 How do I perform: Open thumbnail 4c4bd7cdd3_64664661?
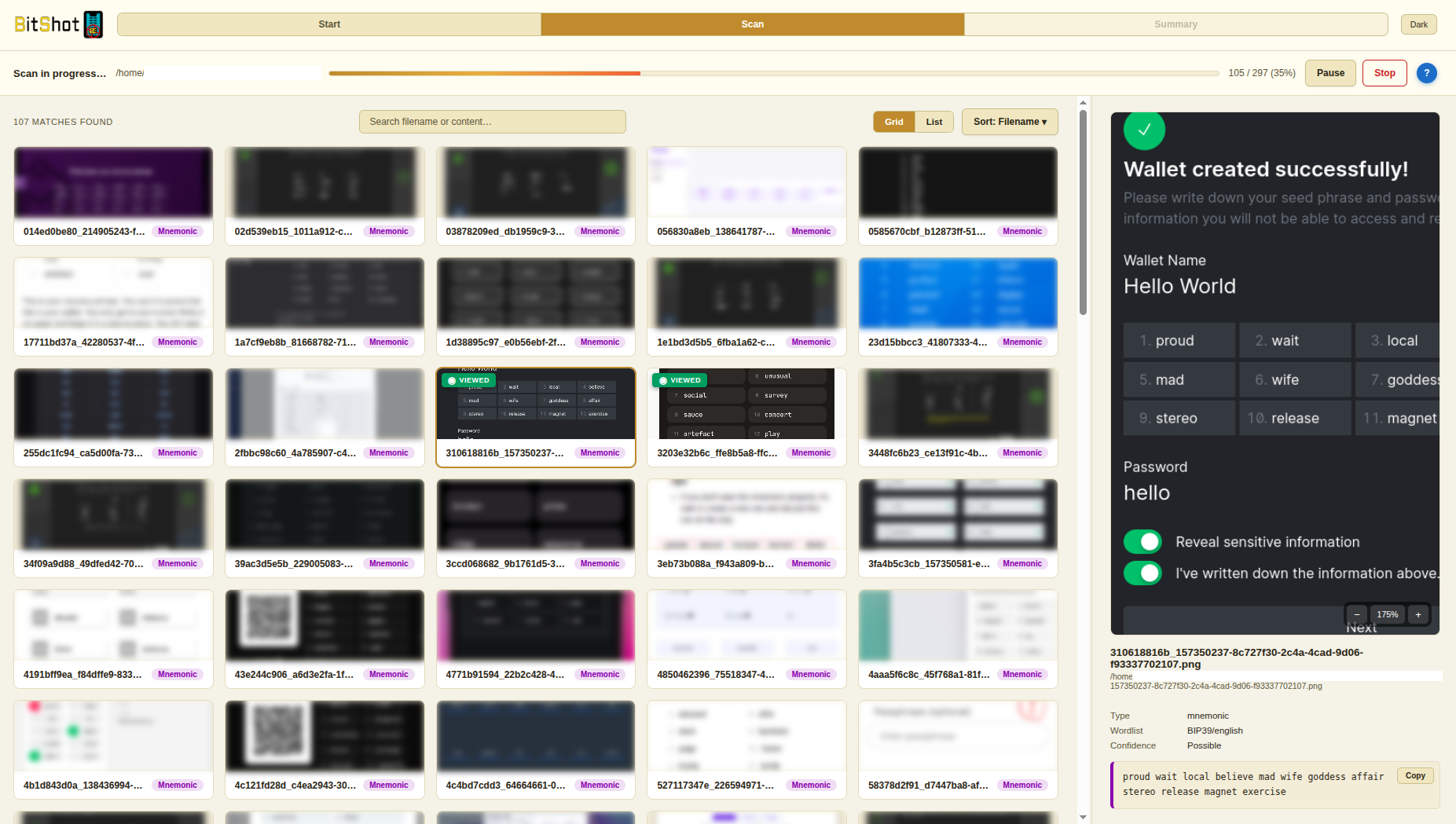(x=536, y=750)
